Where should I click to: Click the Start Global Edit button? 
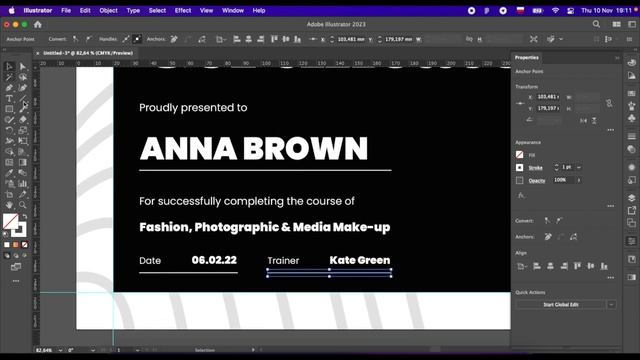click(560, 304)
